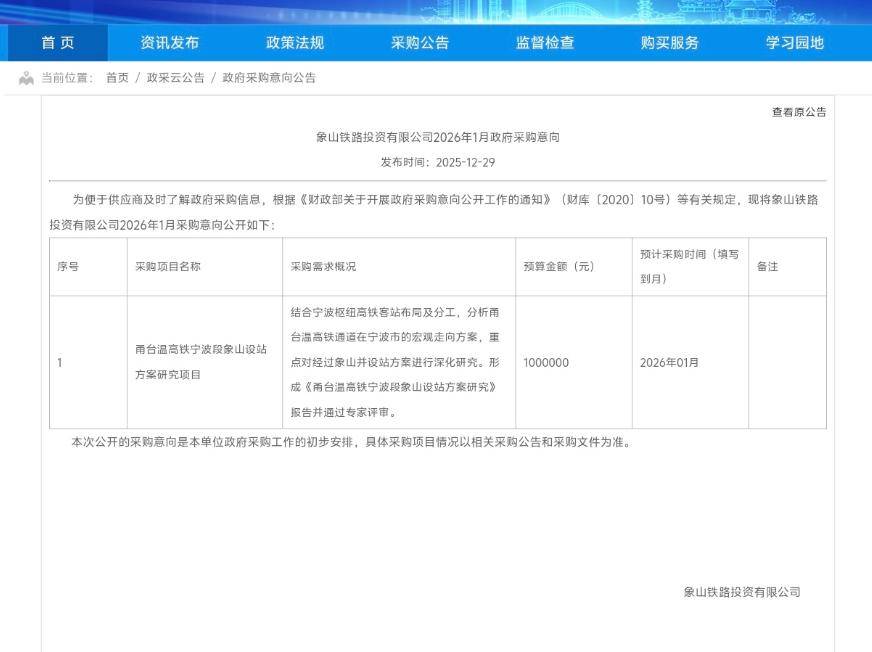Switch to the 资讯发布 tab
This screenshot has width=872, height=652.
[169, 43]
